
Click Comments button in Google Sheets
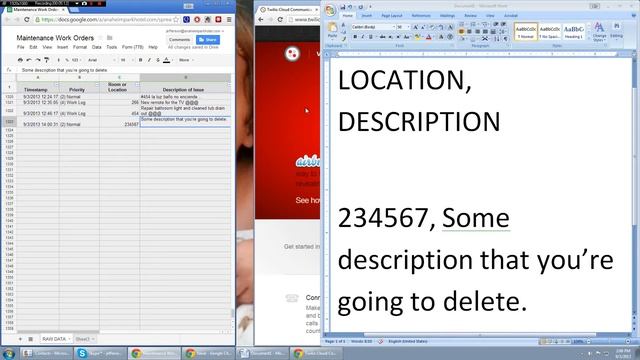click(x=180, y=40)
